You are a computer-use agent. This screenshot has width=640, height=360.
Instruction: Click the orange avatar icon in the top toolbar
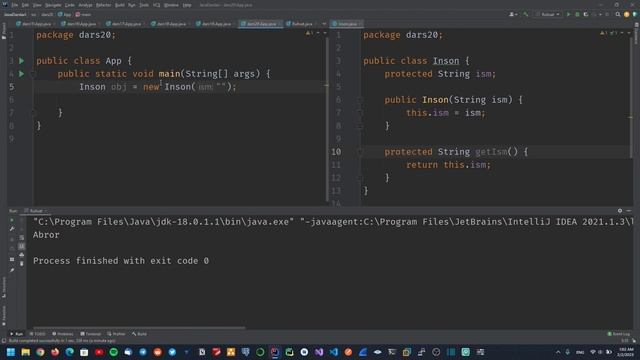click(x=627, y=14)
